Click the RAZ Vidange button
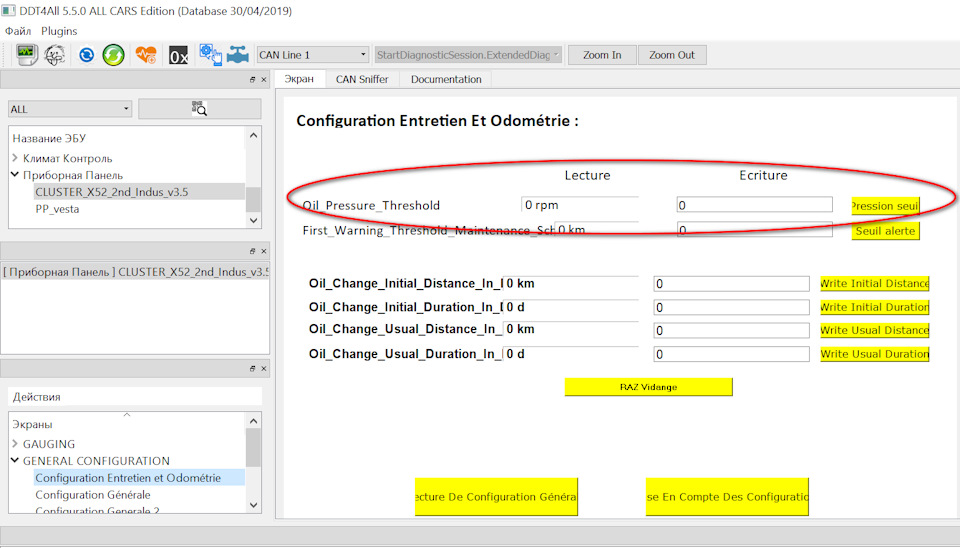The height and width of the screenshot is (548, 960). tap(648, 387)
